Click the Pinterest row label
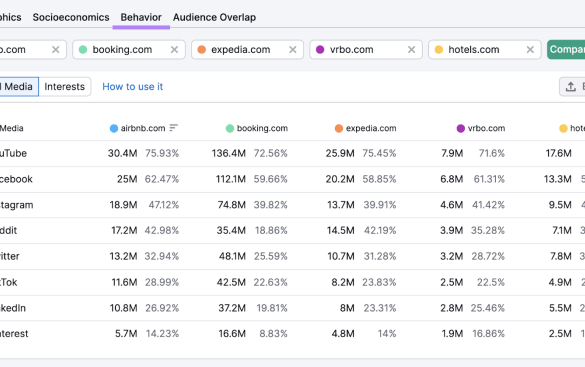Viewport: 585px width, 367px height. [14, 334]
